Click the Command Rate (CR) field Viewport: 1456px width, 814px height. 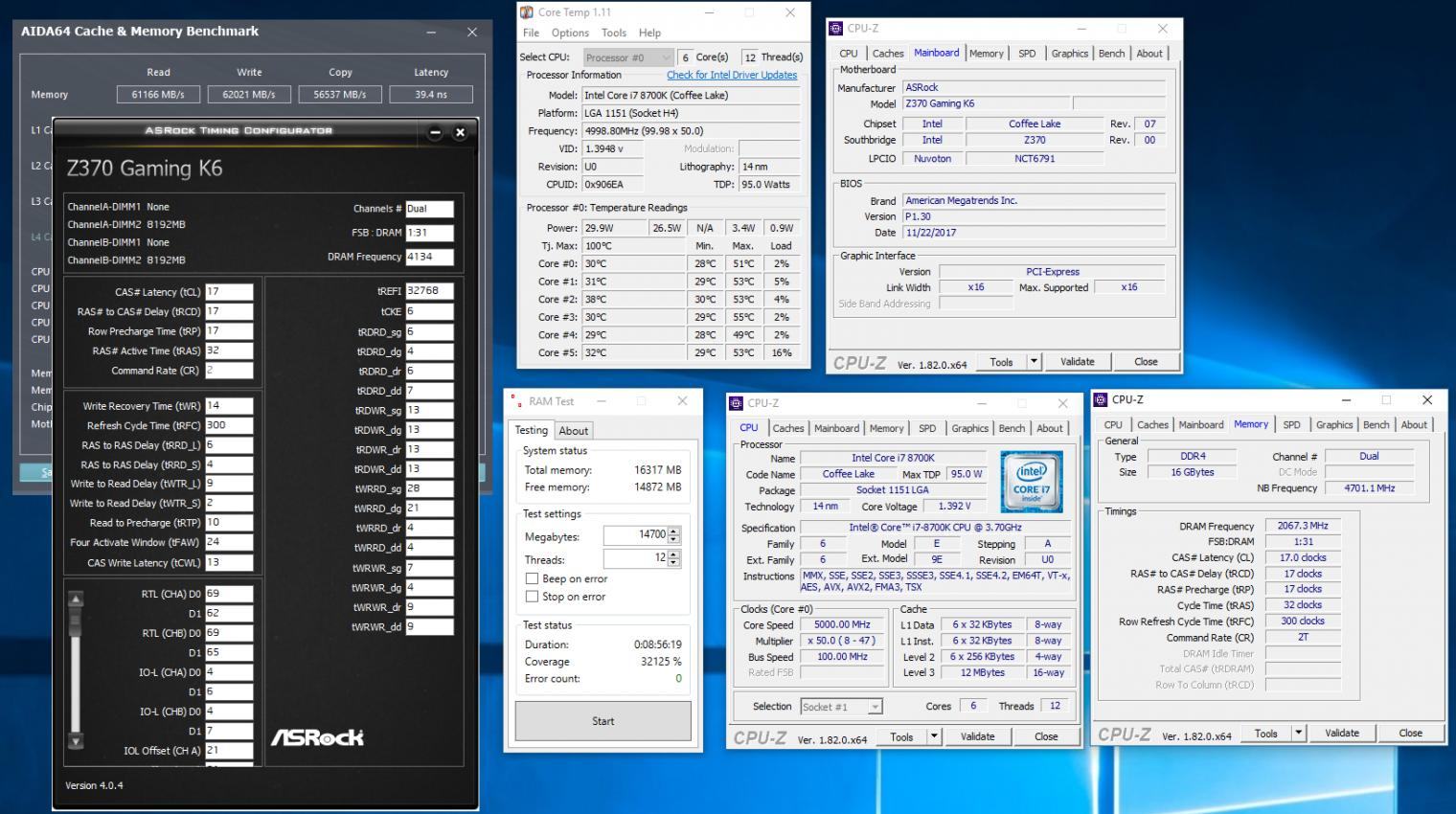tap(229, 371)
